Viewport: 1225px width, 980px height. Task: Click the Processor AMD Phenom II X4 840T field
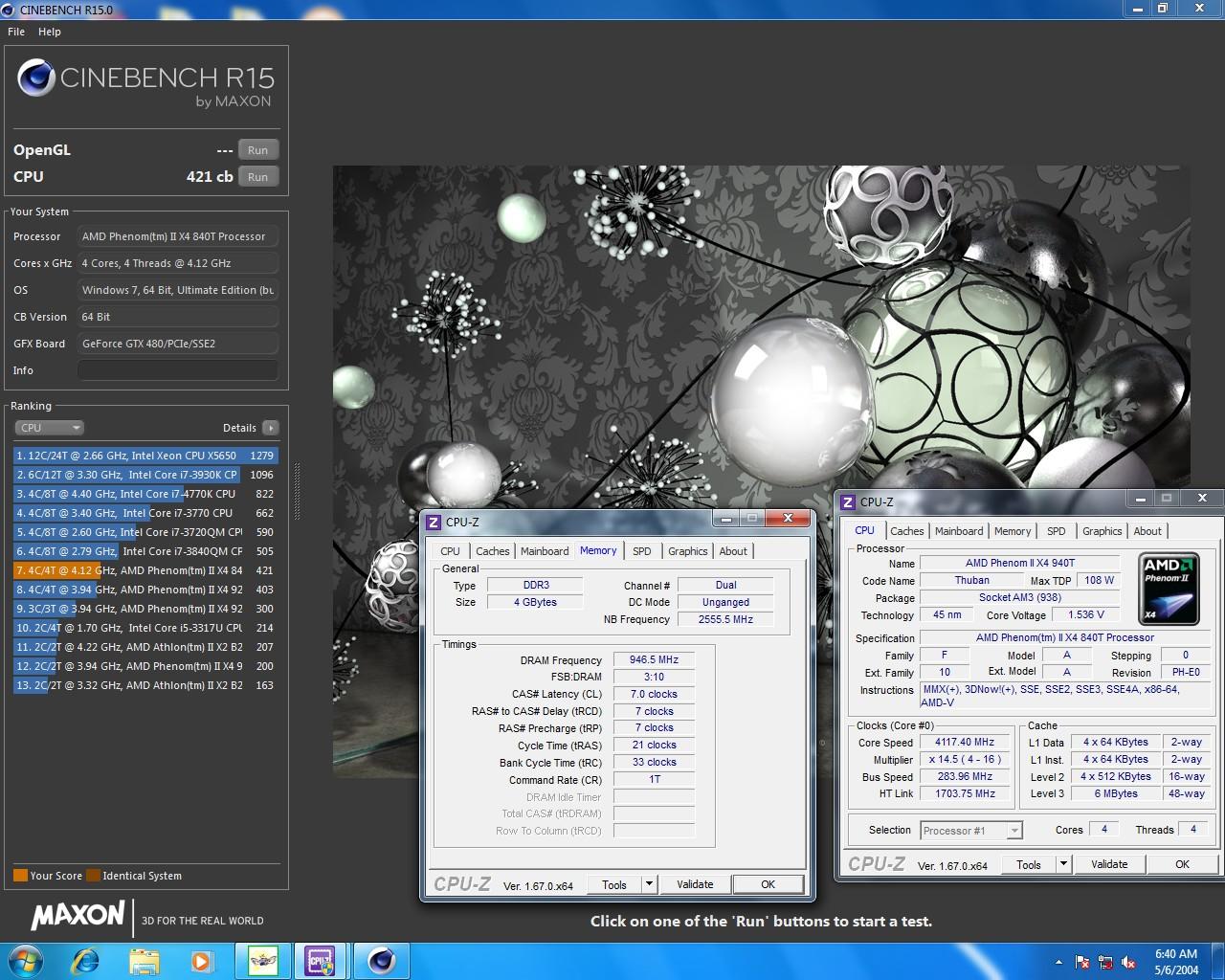pos(178,236)
